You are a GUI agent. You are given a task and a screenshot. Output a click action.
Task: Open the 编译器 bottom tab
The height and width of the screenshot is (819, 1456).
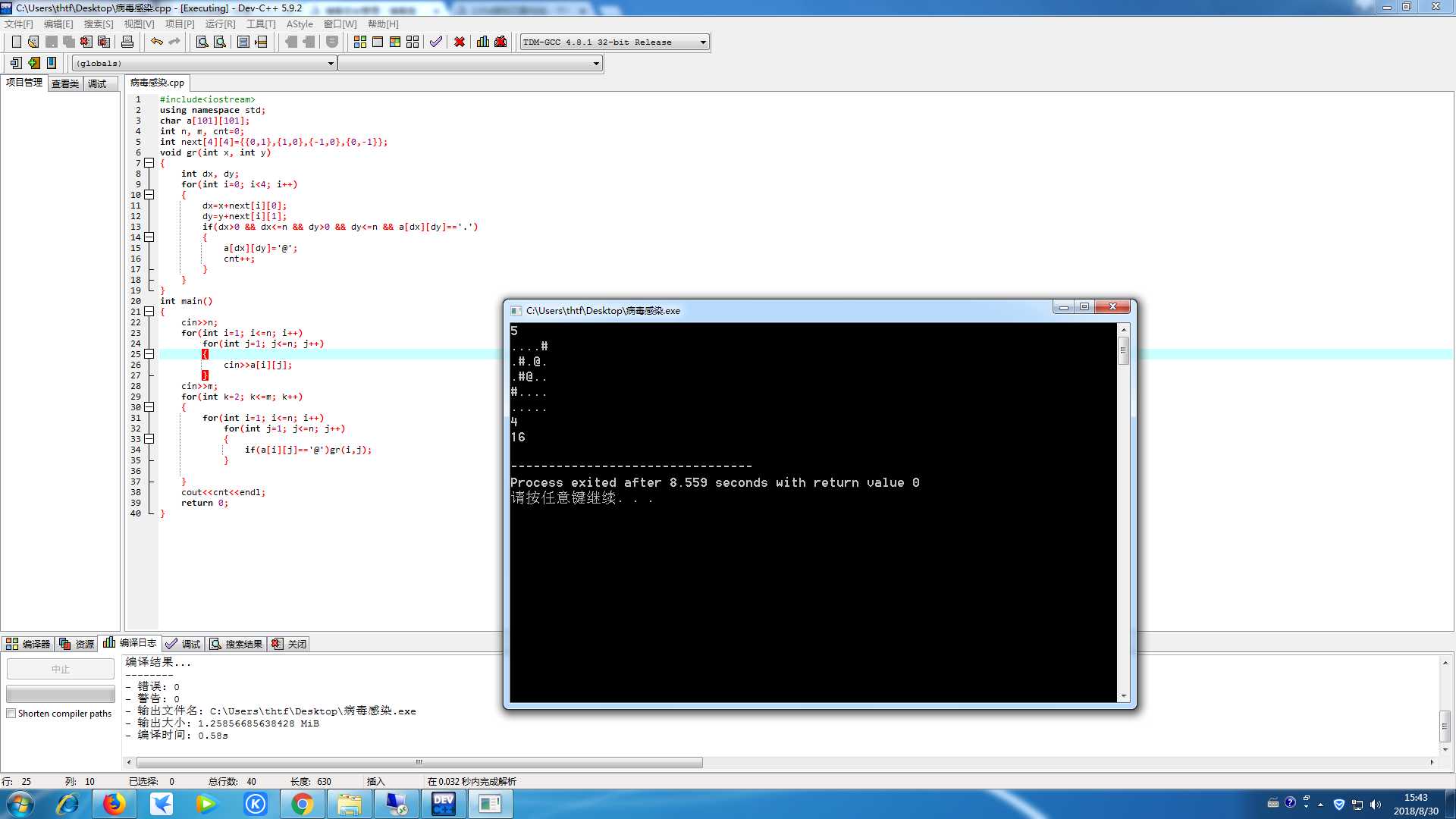point(28,644)
